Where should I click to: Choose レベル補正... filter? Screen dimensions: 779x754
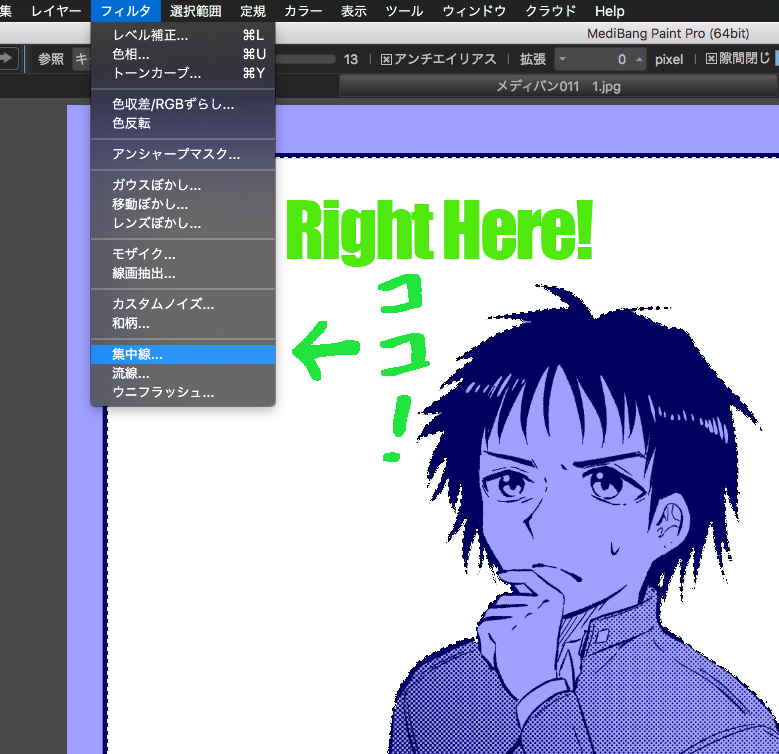[x=183, y=35]
